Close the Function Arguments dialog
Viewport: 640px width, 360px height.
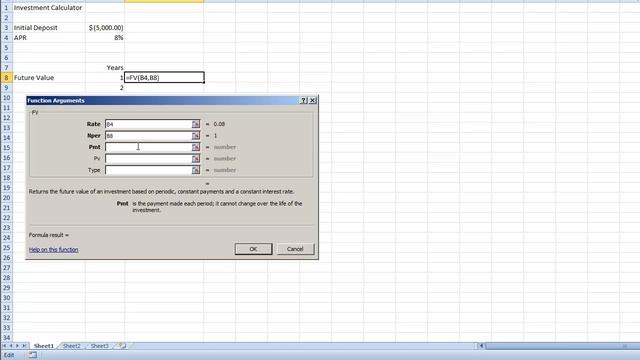(313, 100)
